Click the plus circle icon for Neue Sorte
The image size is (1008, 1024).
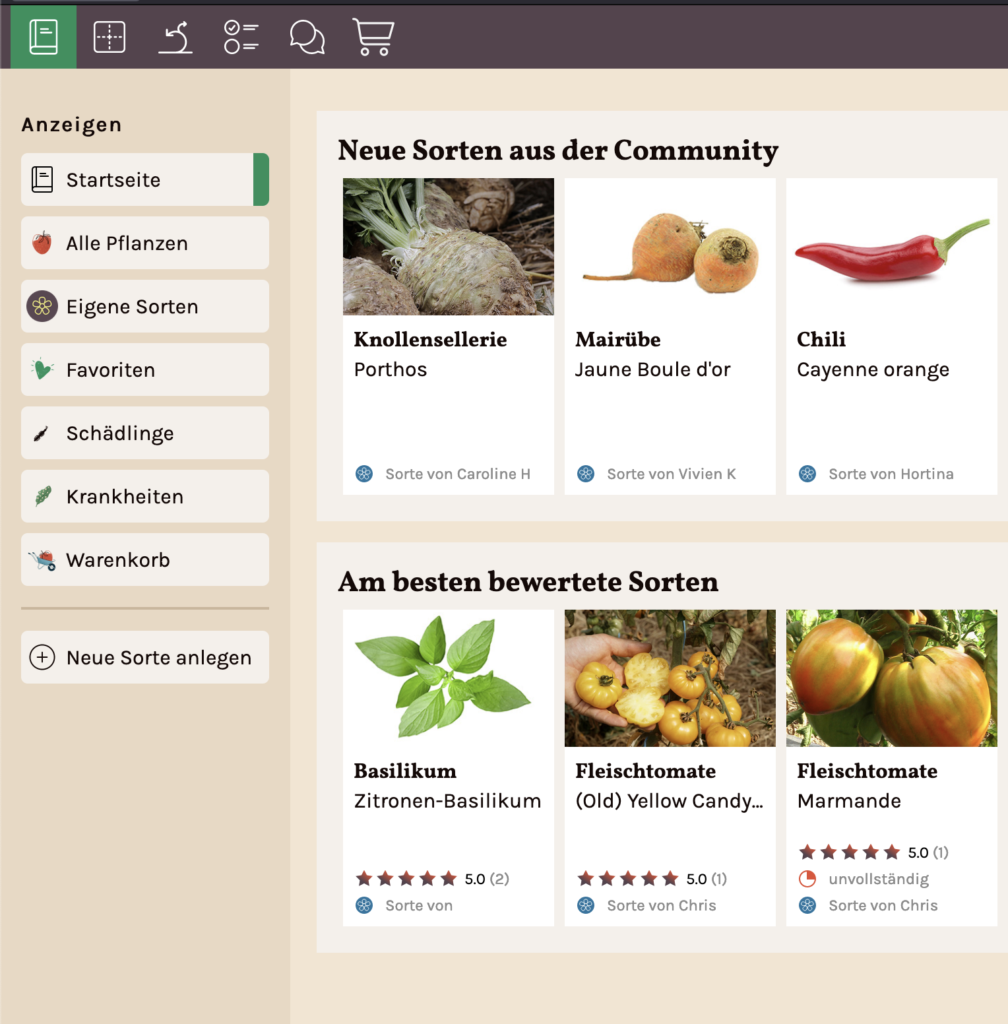pyautogui.click(x=42, y=657)
